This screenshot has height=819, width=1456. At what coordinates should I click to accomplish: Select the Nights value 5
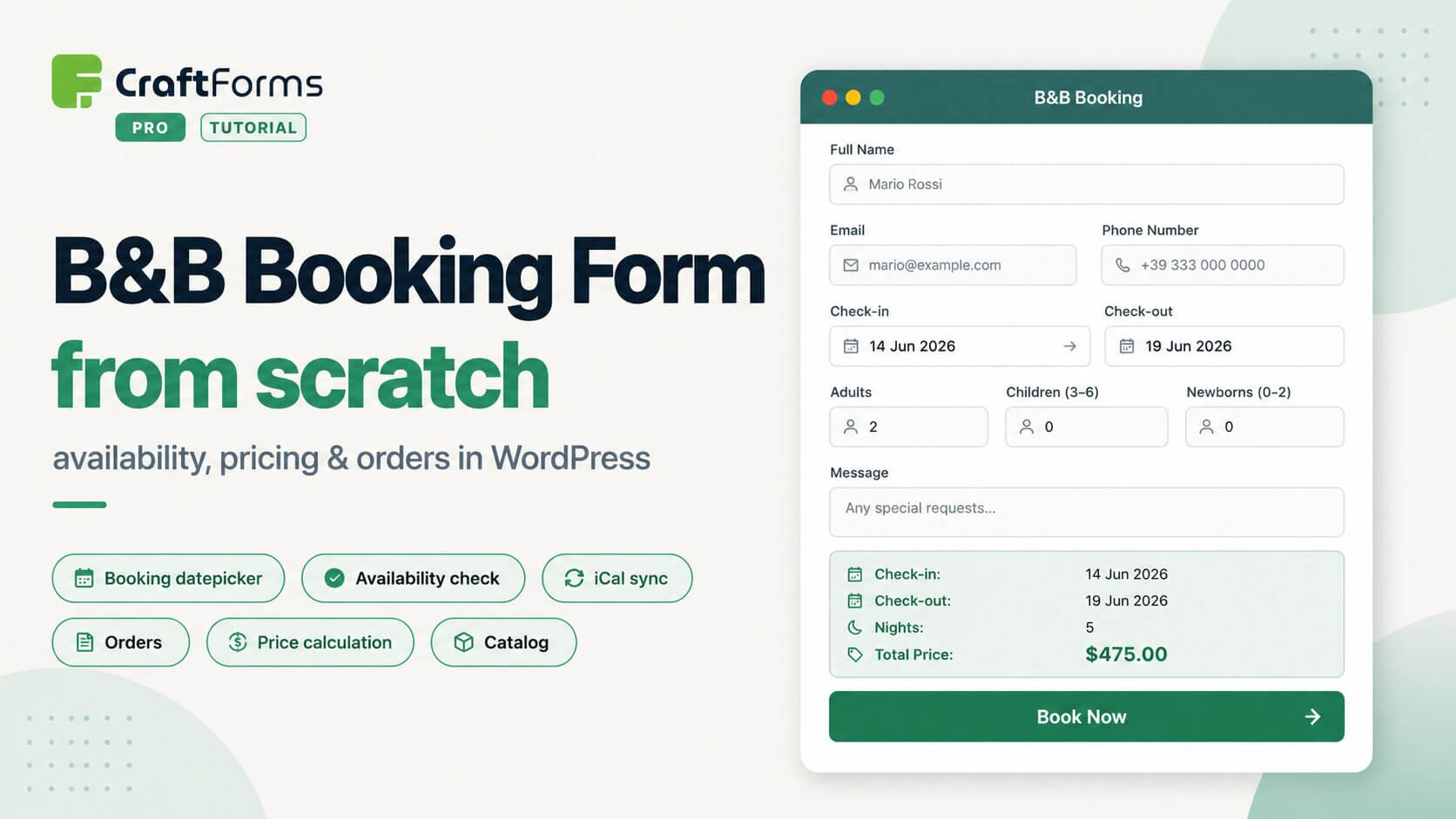click(x=1089, y=628)
